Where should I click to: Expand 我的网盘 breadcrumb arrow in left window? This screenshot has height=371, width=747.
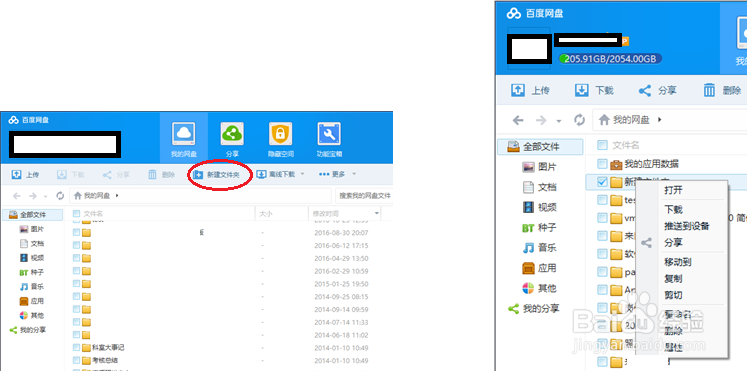[x=117, y=195]
